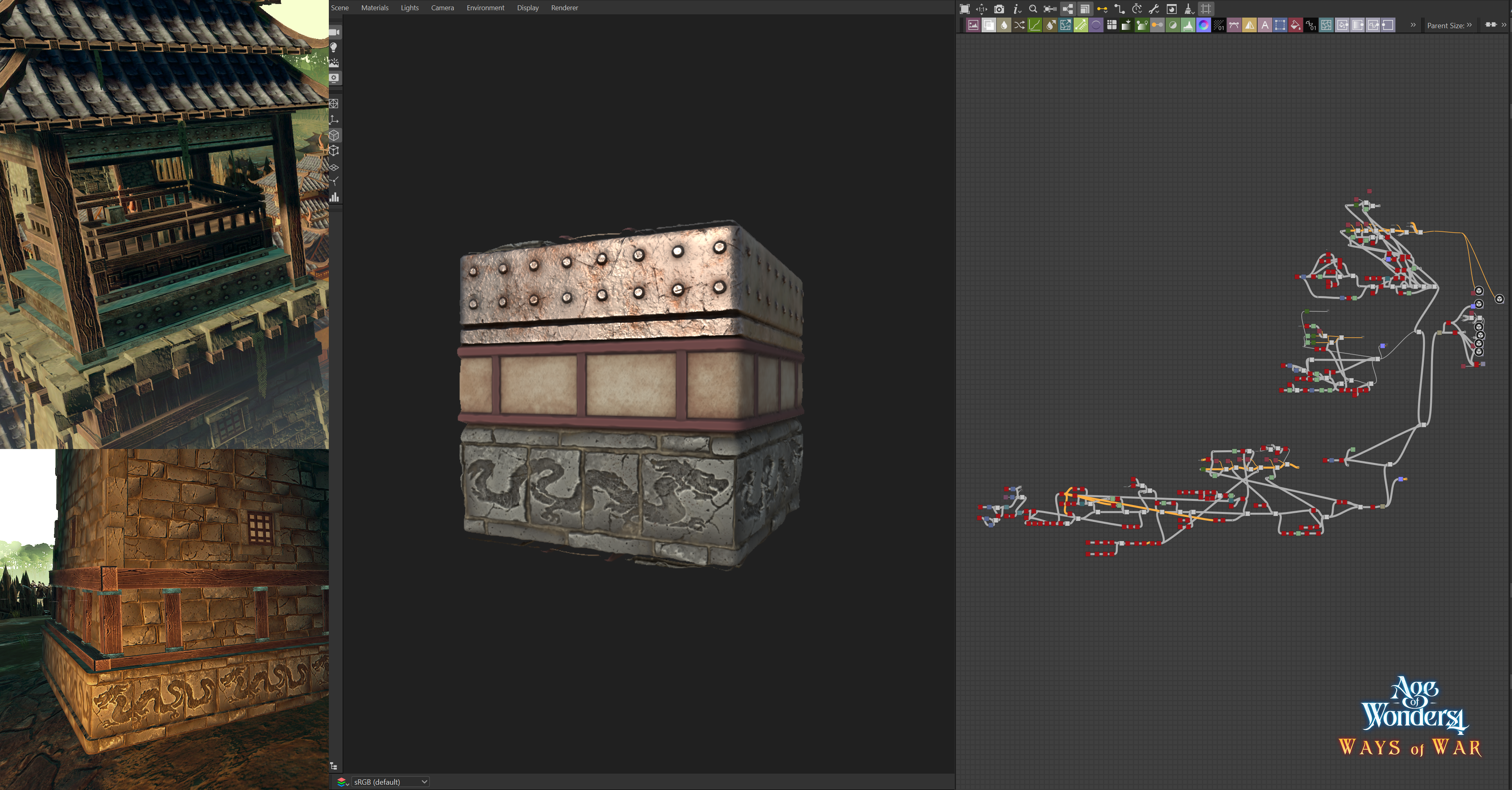The width and height of the screenshot is (1512, 790).
Task: Expand hidden node toolbar overflow chevron
Action: point(1413,25)
